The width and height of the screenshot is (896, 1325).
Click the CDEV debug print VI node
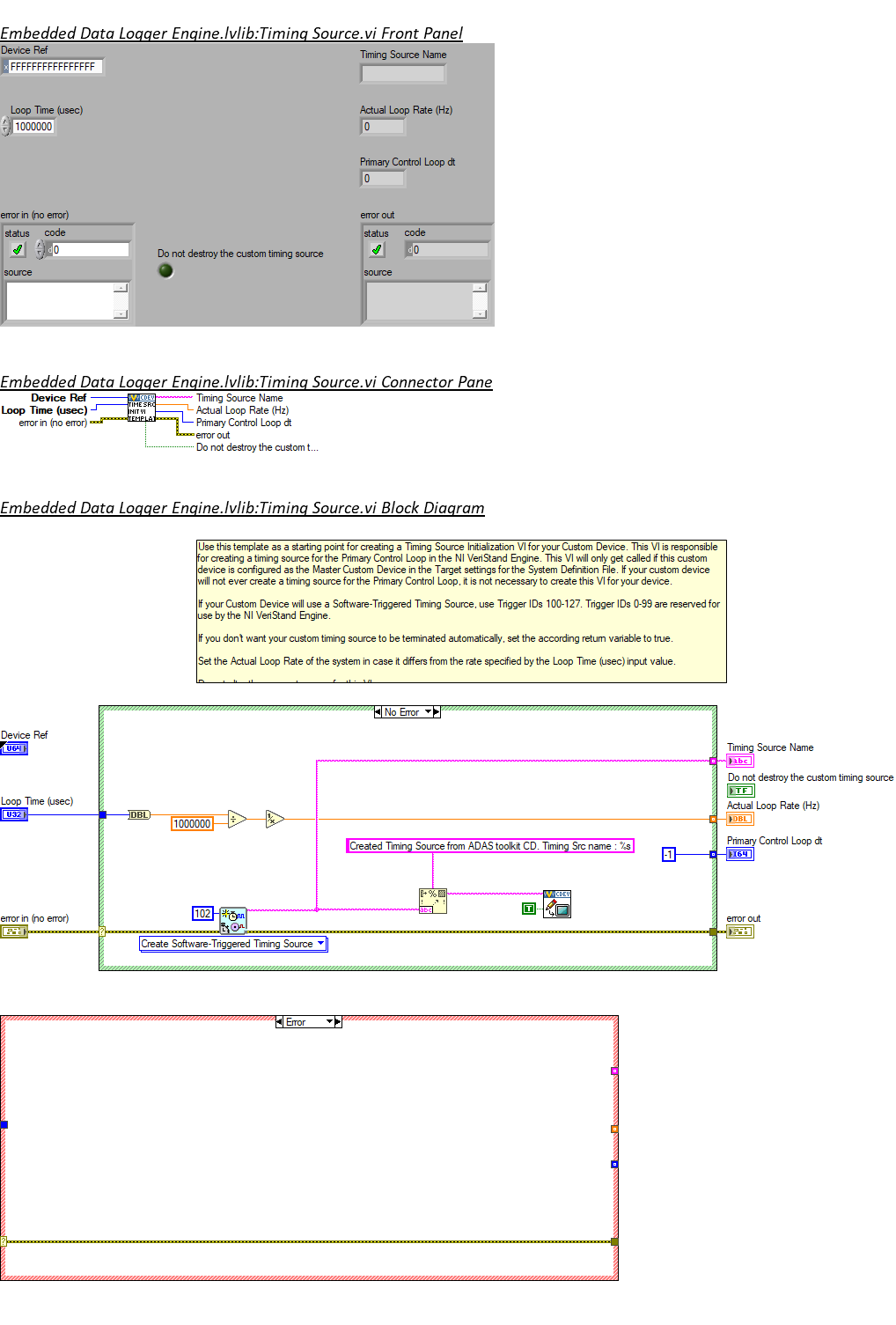[x=557, y=903]
